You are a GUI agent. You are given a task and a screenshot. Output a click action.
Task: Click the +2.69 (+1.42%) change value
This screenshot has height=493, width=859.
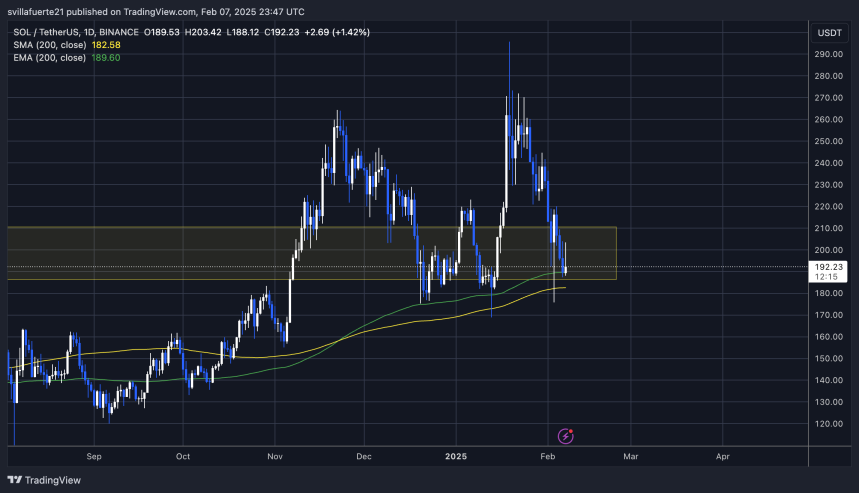(337, 32)
